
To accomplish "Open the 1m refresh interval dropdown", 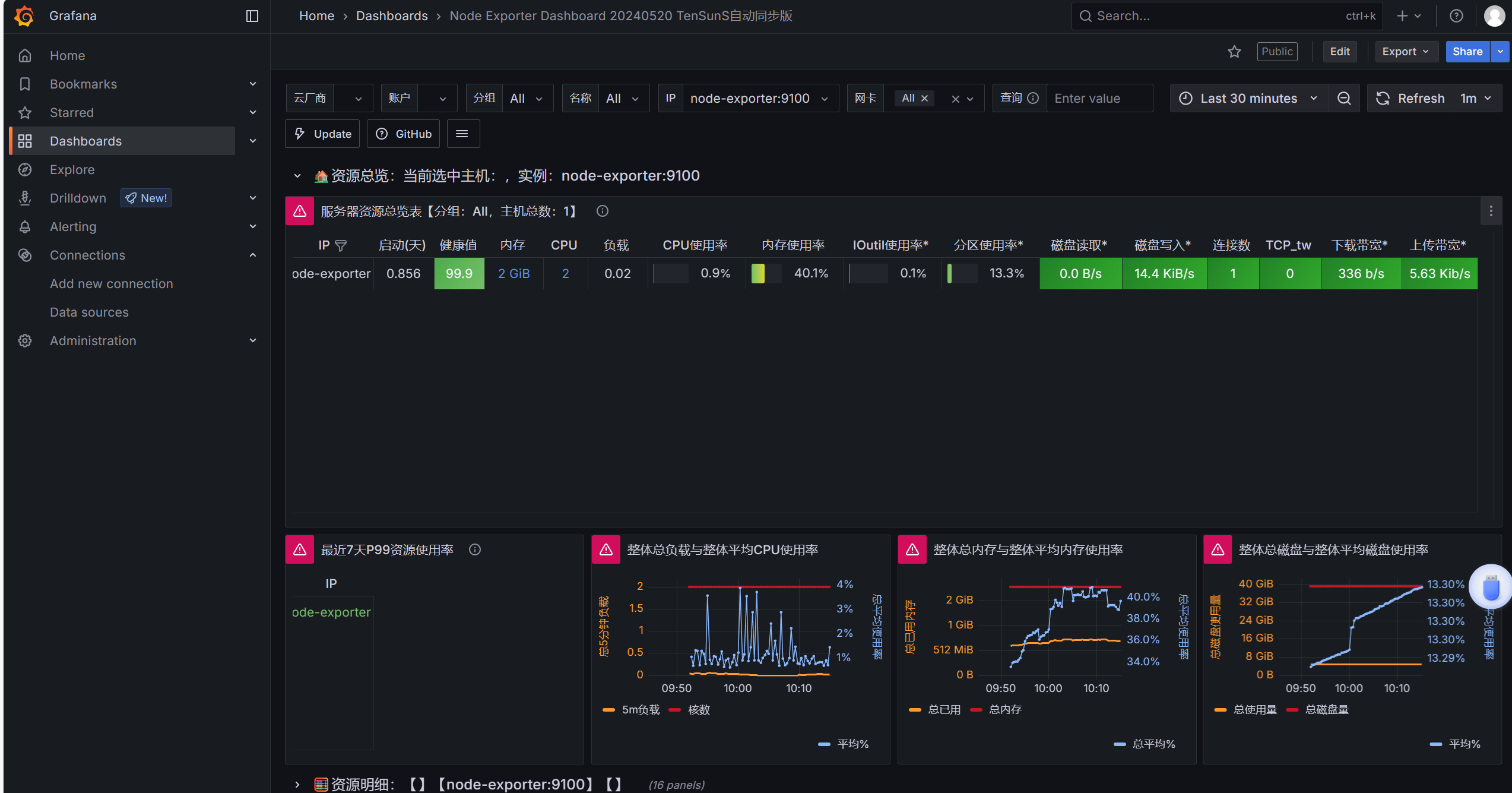I will tap(1477, 98).
